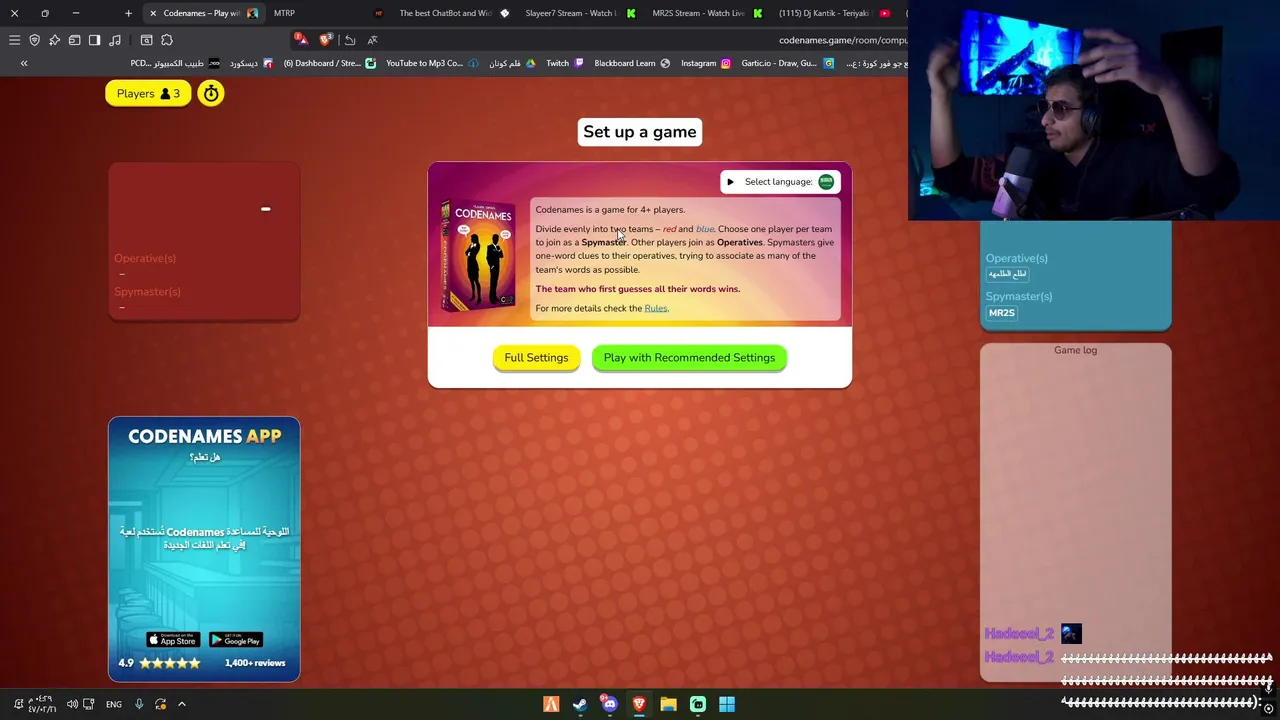Viewport: 1280px width, 720px height.
Task: Open a new browser tab
Action: click(x=128, y=13)
